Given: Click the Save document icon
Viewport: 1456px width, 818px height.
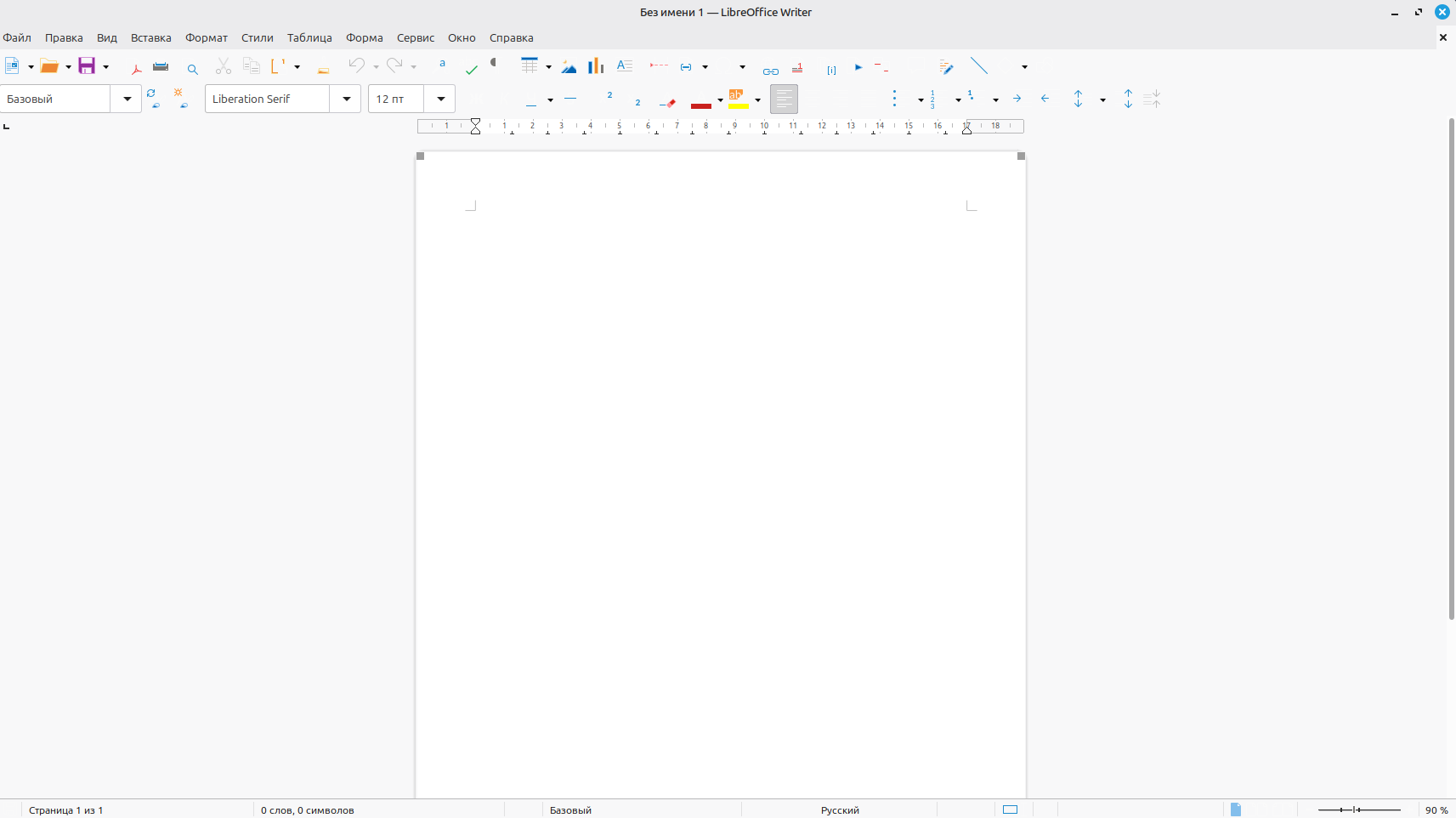Looking at the screenshot, I should pos(87,66).
